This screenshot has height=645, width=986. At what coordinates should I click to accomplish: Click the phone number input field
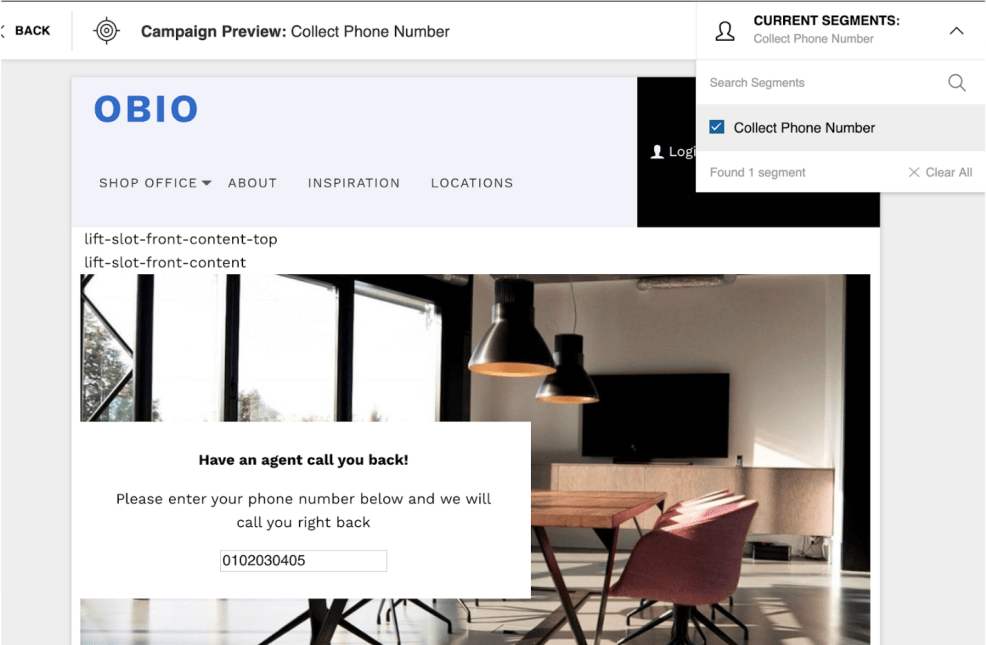[x=303, y=561]
